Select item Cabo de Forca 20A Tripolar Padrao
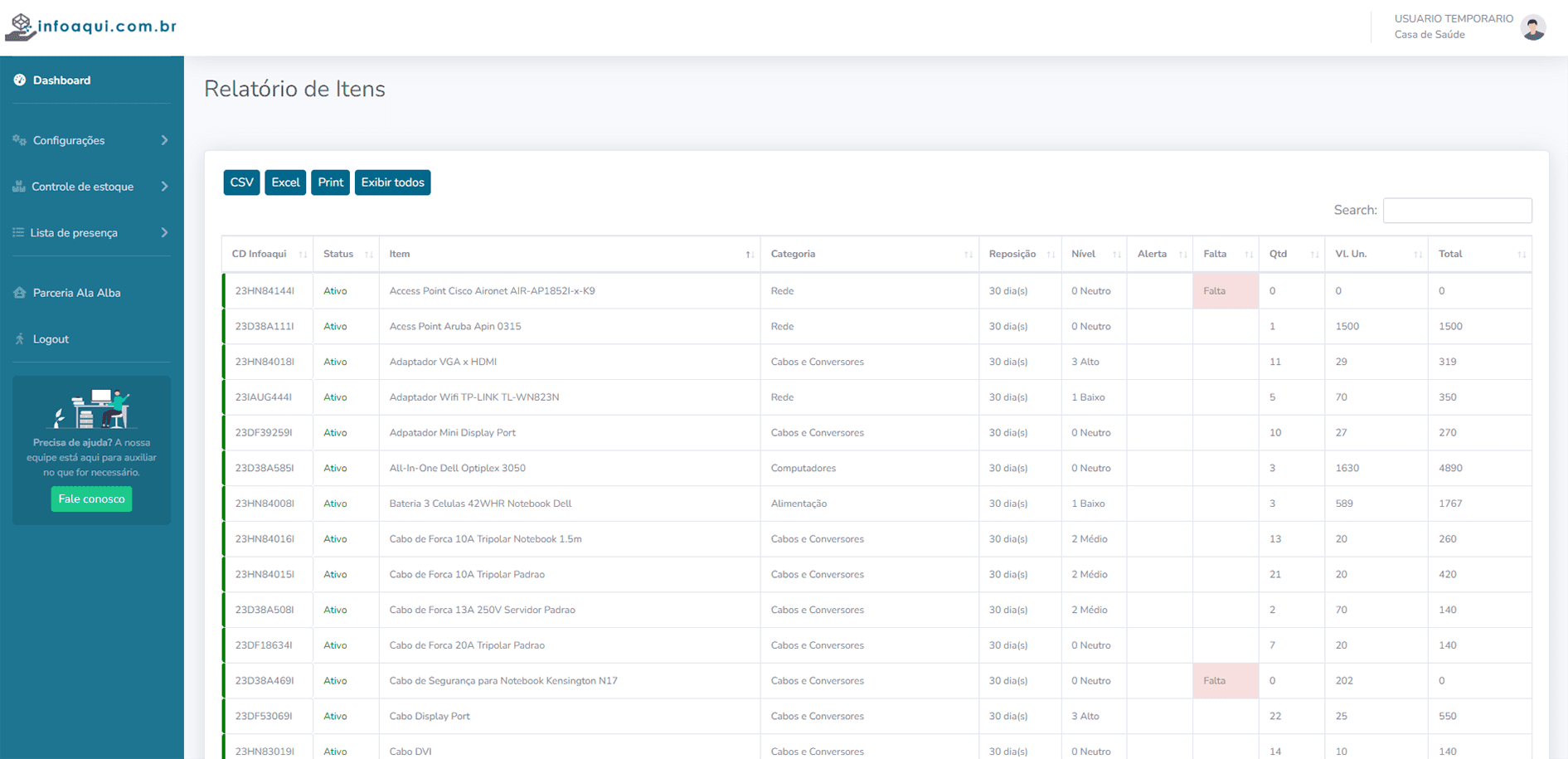The width and height of the screenshot is (1568, 759). tap(467, 645)
